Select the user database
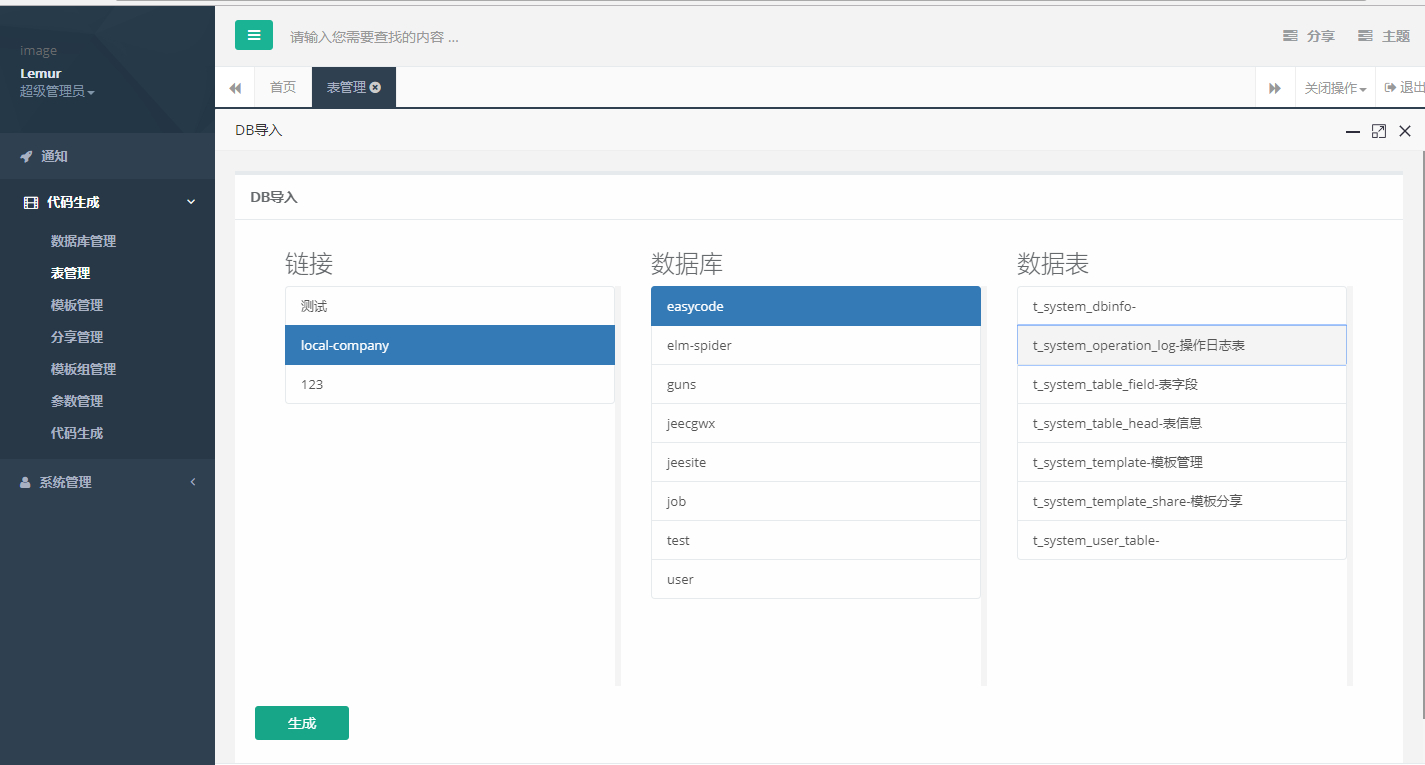 [x=816, y=579]
